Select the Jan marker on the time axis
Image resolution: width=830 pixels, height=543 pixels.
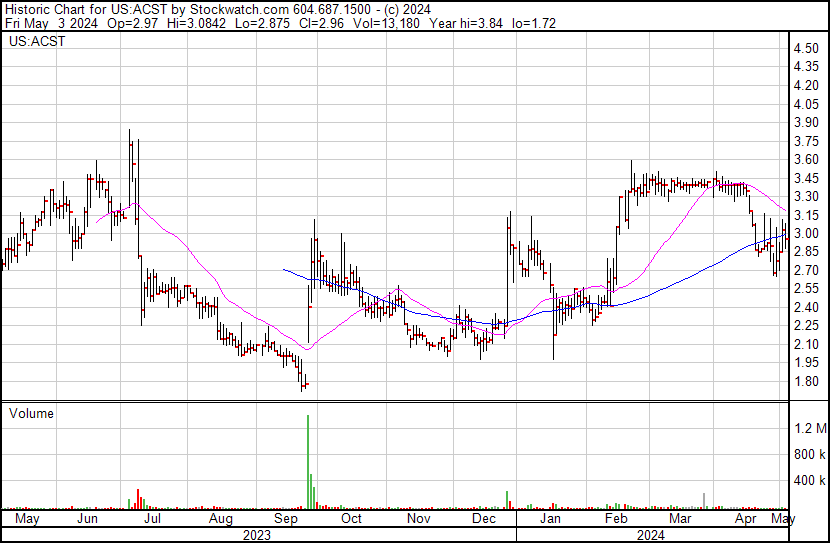pos(550,520)
